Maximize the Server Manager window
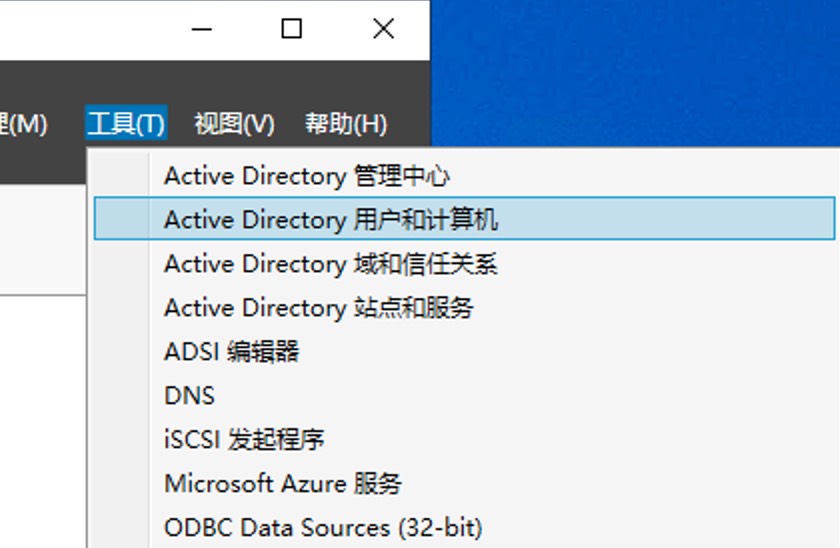 (291, 30)
